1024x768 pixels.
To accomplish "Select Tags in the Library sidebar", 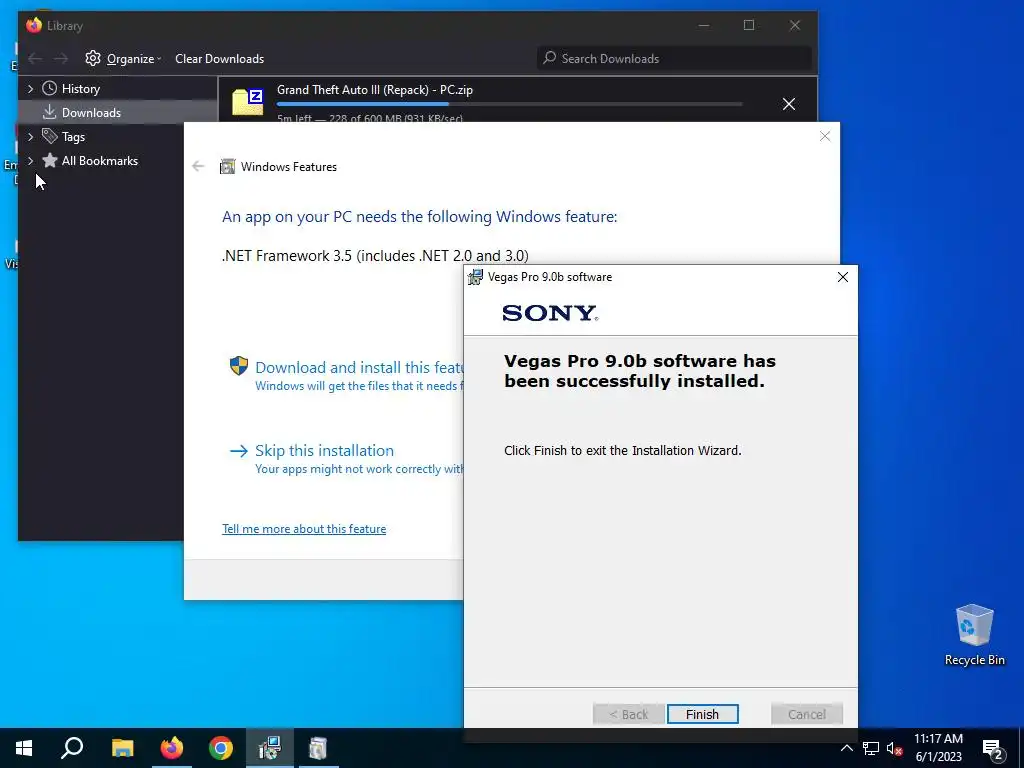I will click(73, 136).
